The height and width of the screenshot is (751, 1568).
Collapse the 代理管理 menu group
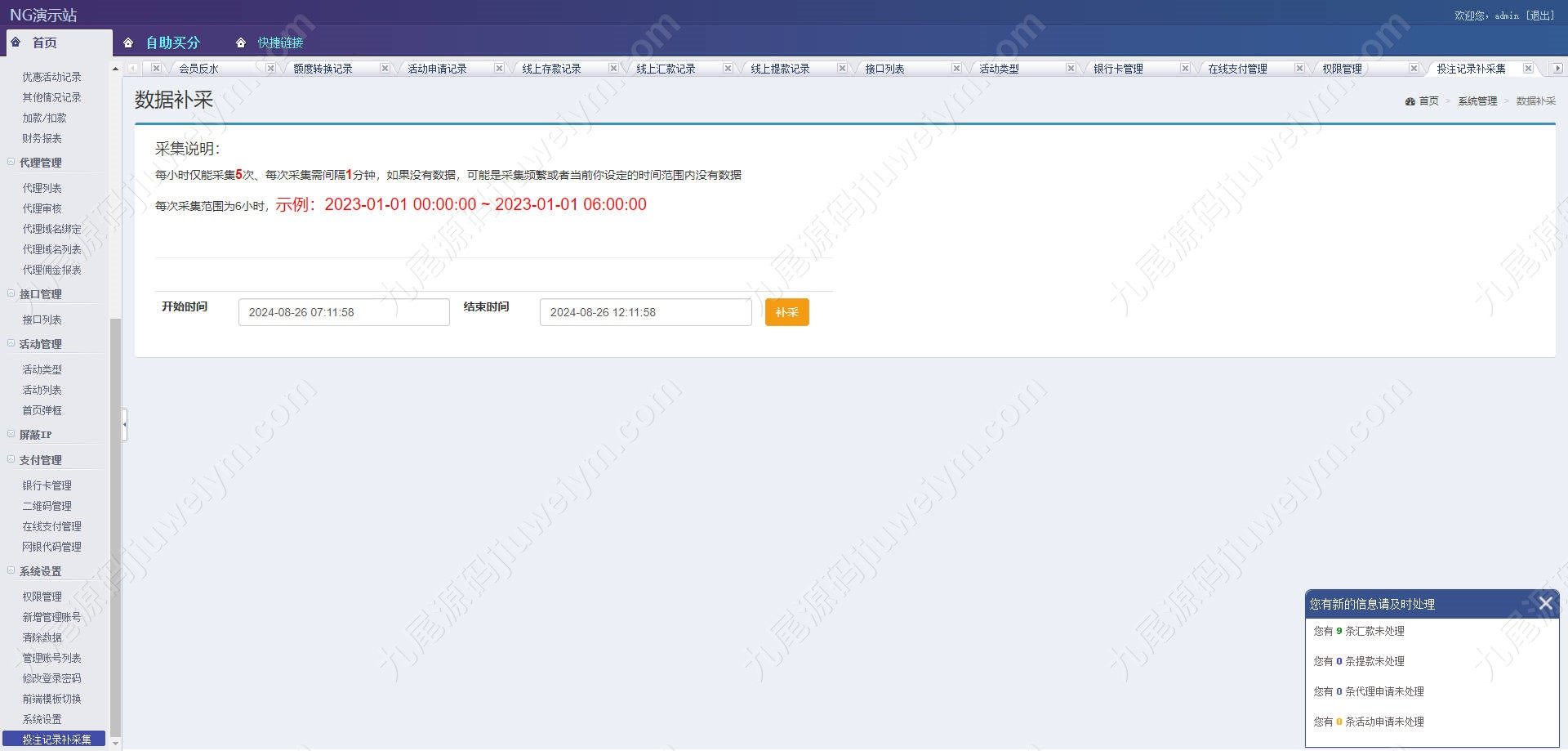(11, 162)
